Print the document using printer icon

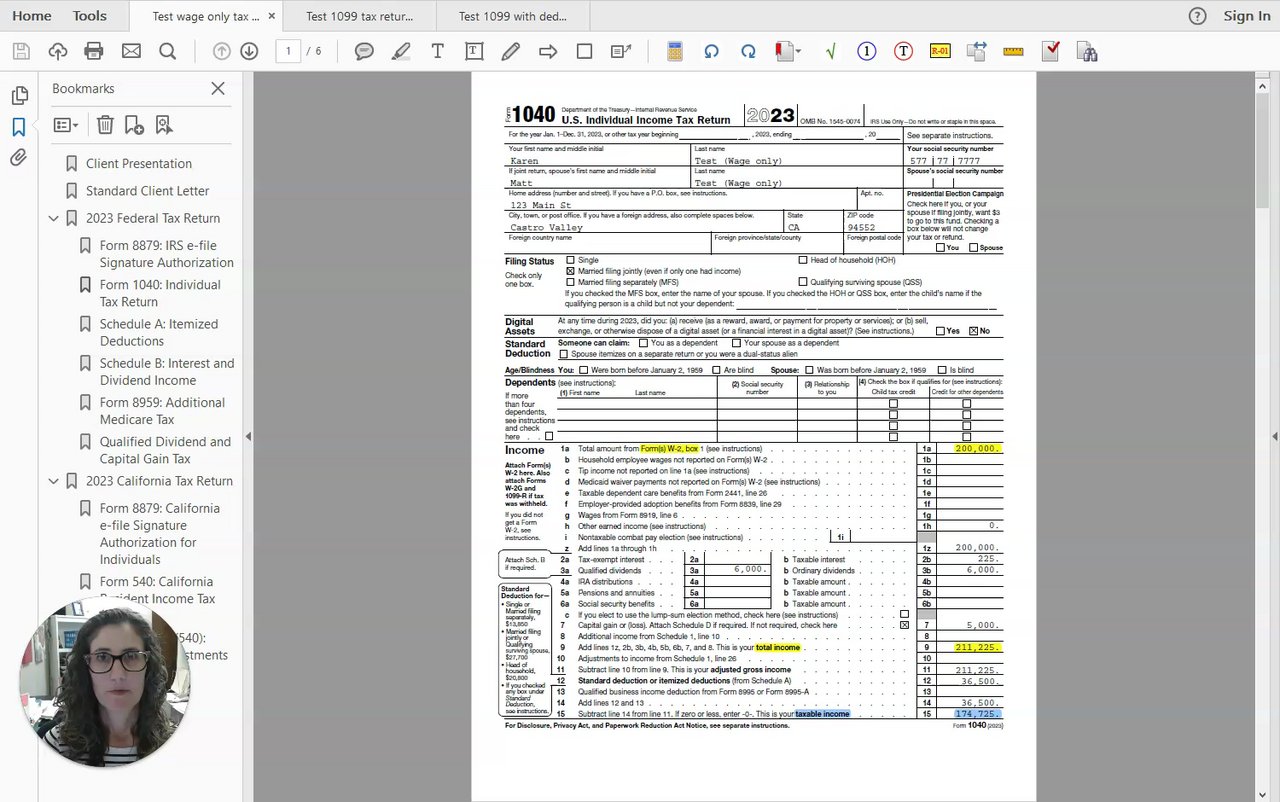click(94, 51)
